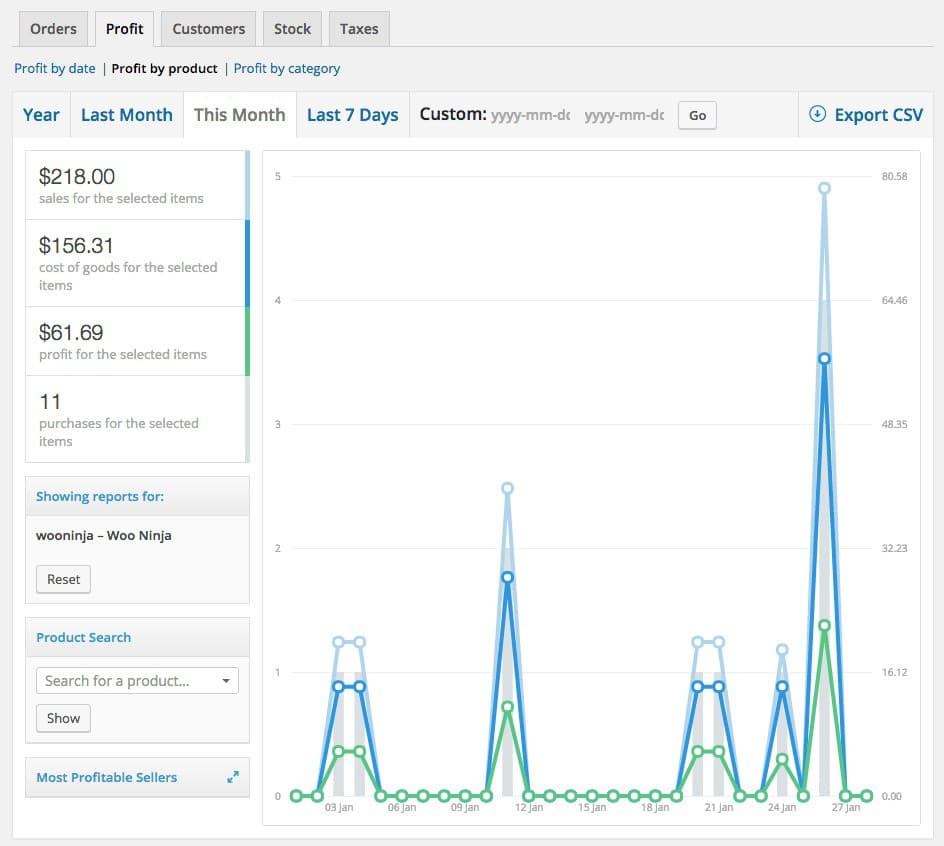This screenshot has width=944, height=846.
Task: Choose the Year date range
Action: click(x=42, y=114)
